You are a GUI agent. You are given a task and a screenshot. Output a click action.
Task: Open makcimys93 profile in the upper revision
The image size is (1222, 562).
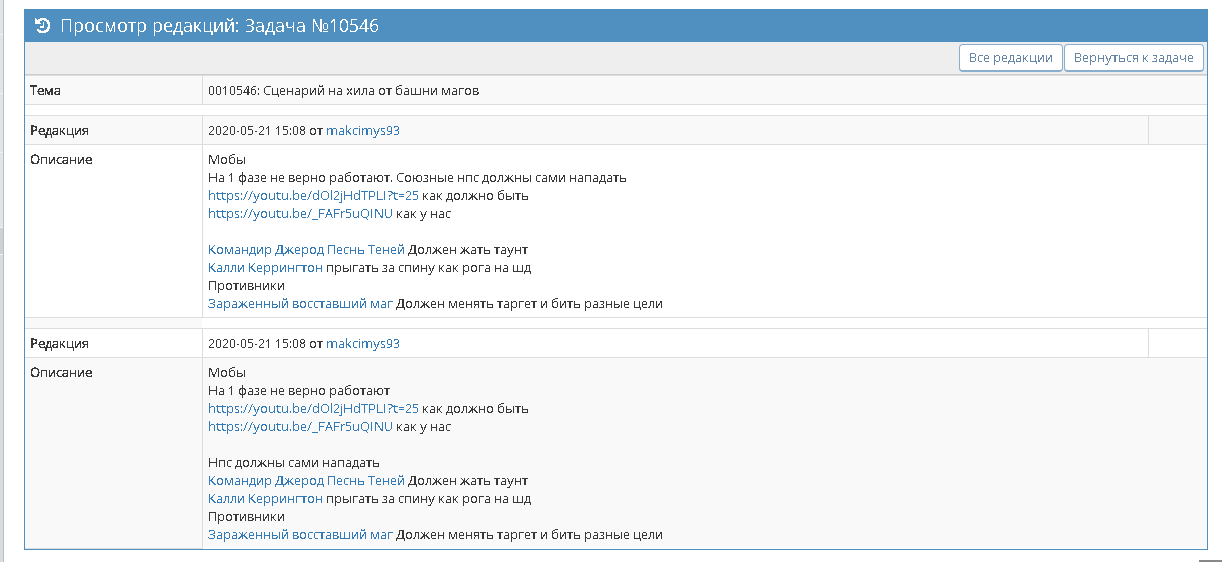pyautogui.click(x=362, y=131)
